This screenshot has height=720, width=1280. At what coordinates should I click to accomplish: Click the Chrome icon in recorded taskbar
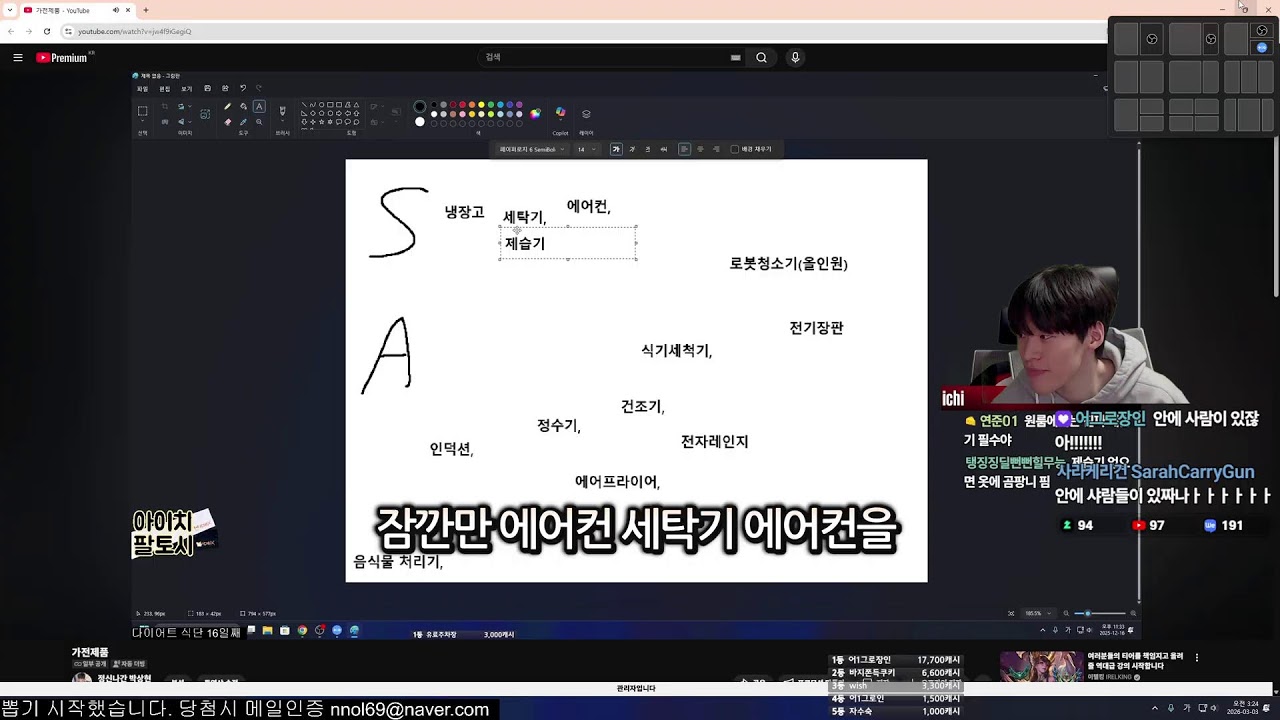[x=302, y=631]
